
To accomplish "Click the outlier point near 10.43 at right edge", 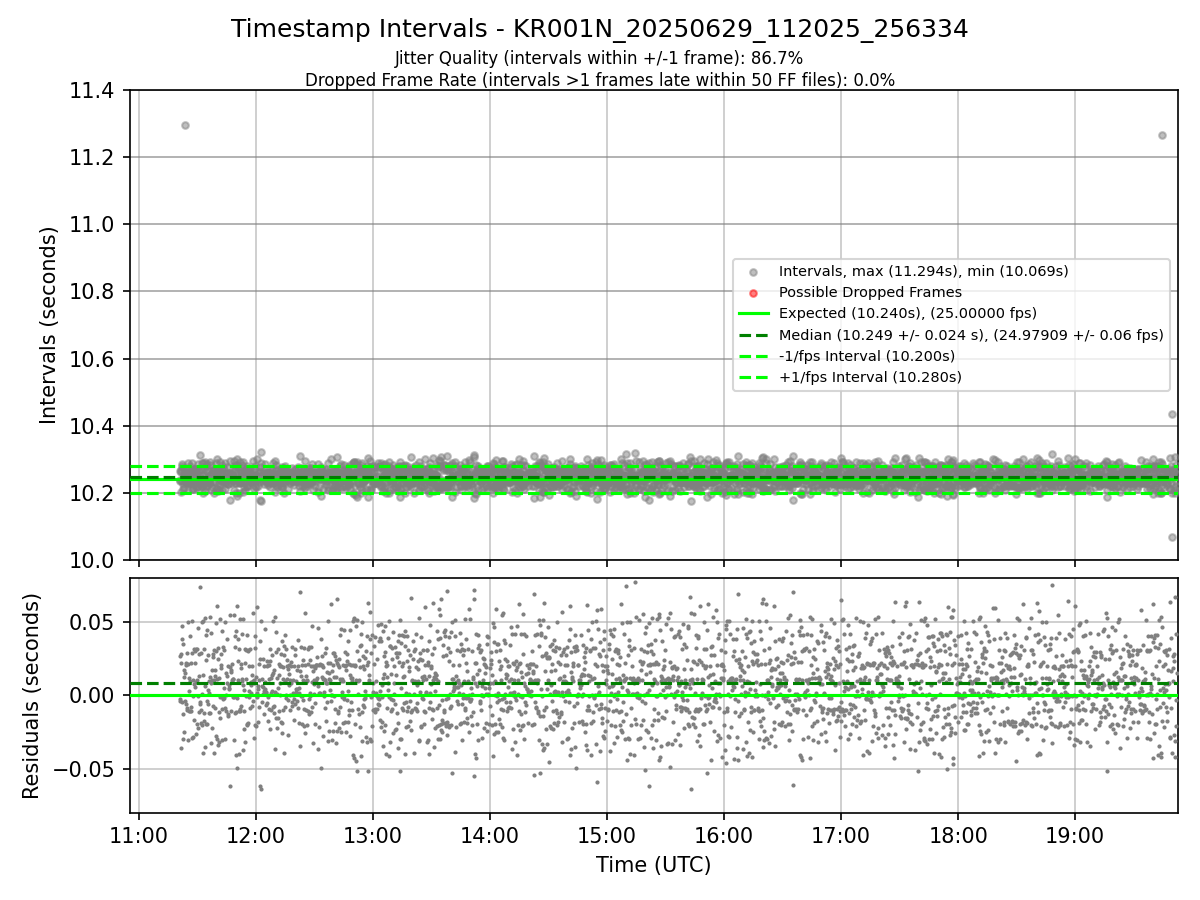I will click(x=1172, y=414).
